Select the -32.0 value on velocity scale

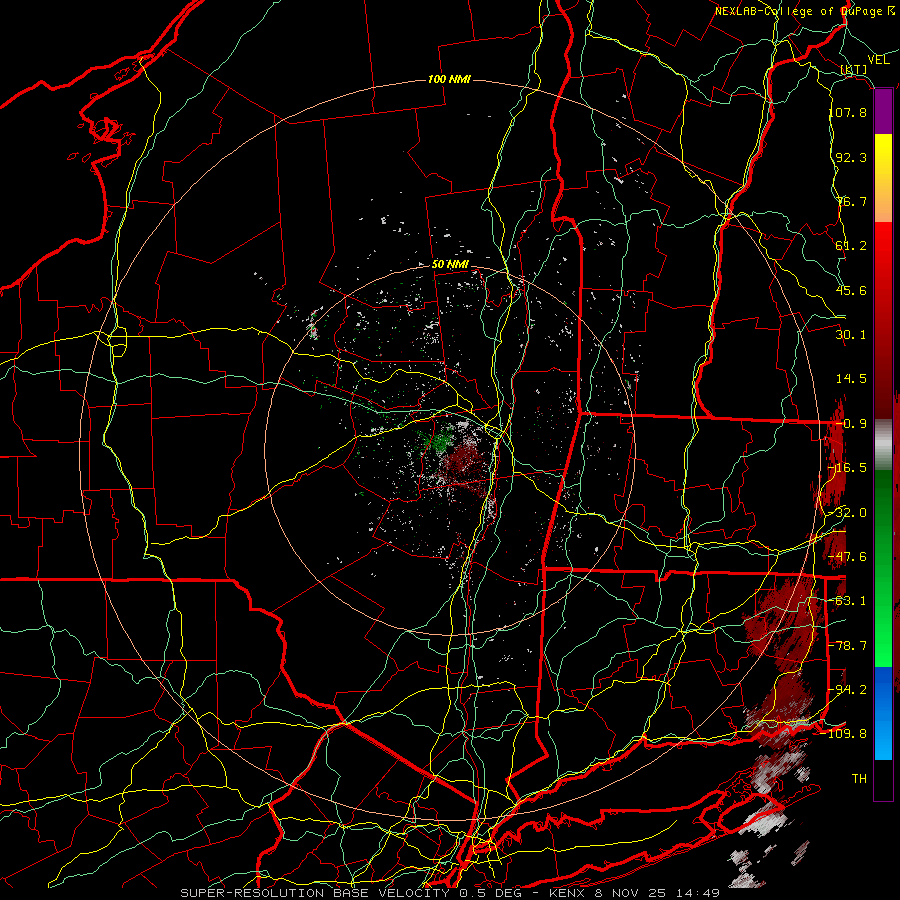[847, 513]
